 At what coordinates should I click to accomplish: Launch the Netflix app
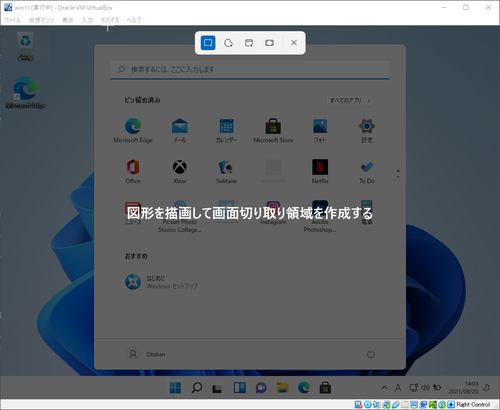(x=320, y=171)
